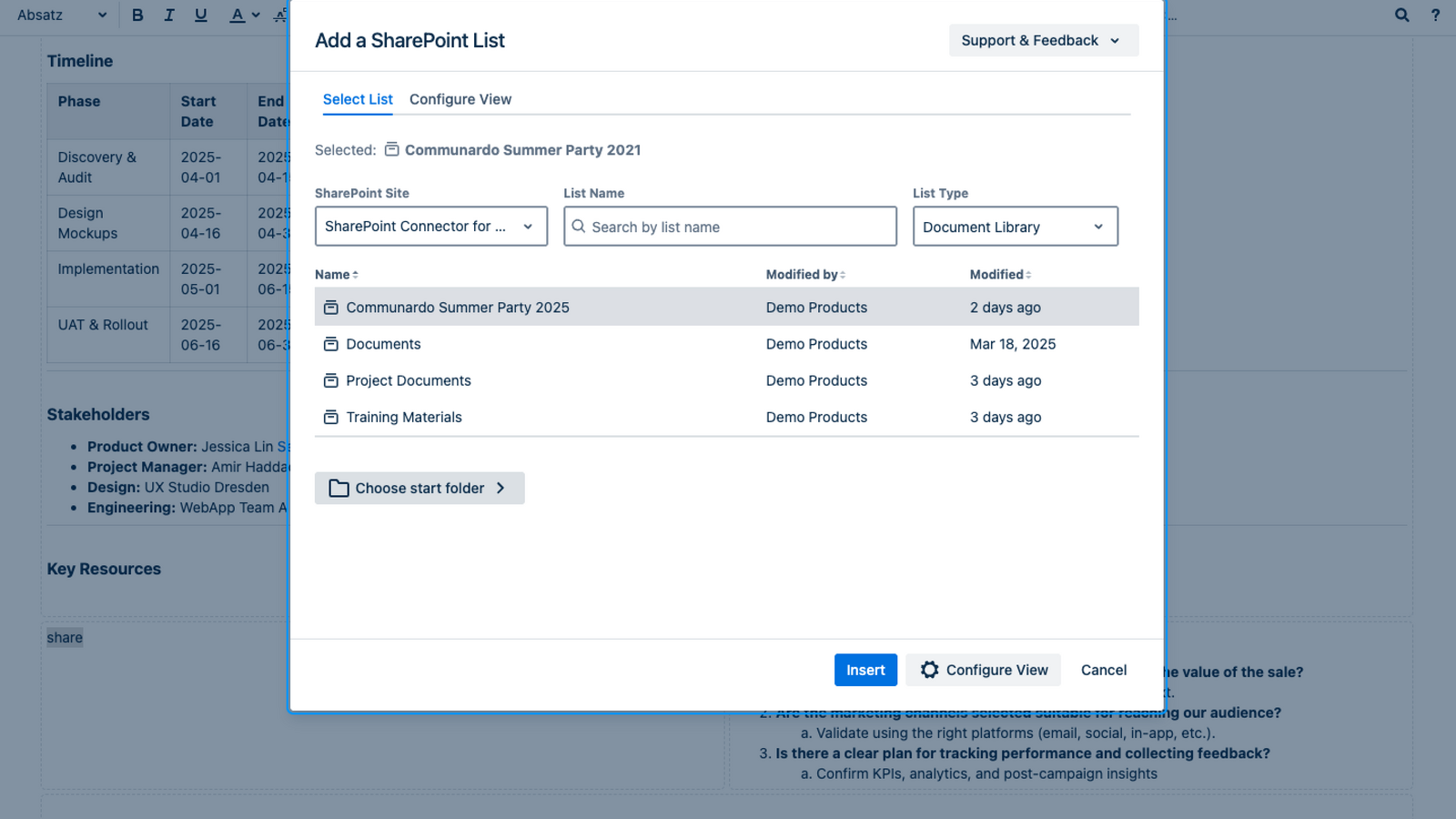This screenshot has height=819, width=1456.
Task: Select the Training Materials list row
Action: click(x=727, y=417)
